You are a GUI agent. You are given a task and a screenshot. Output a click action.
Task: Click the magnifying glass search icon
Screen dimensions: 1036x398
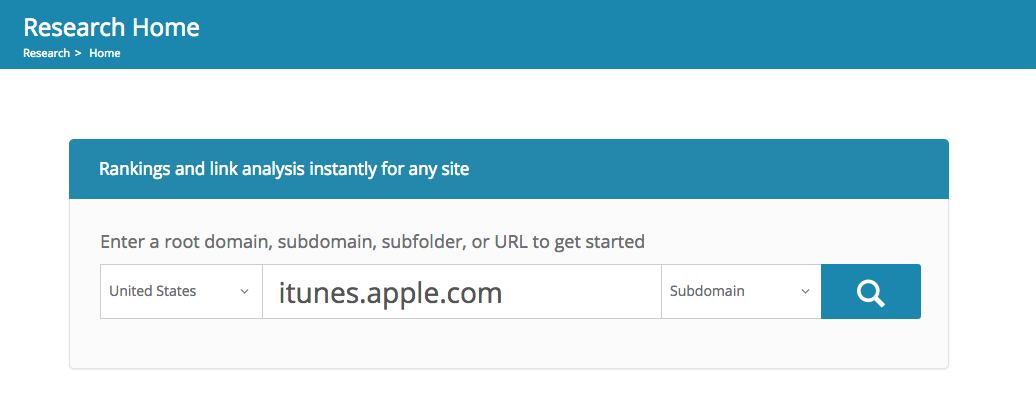tap(871, 292)
